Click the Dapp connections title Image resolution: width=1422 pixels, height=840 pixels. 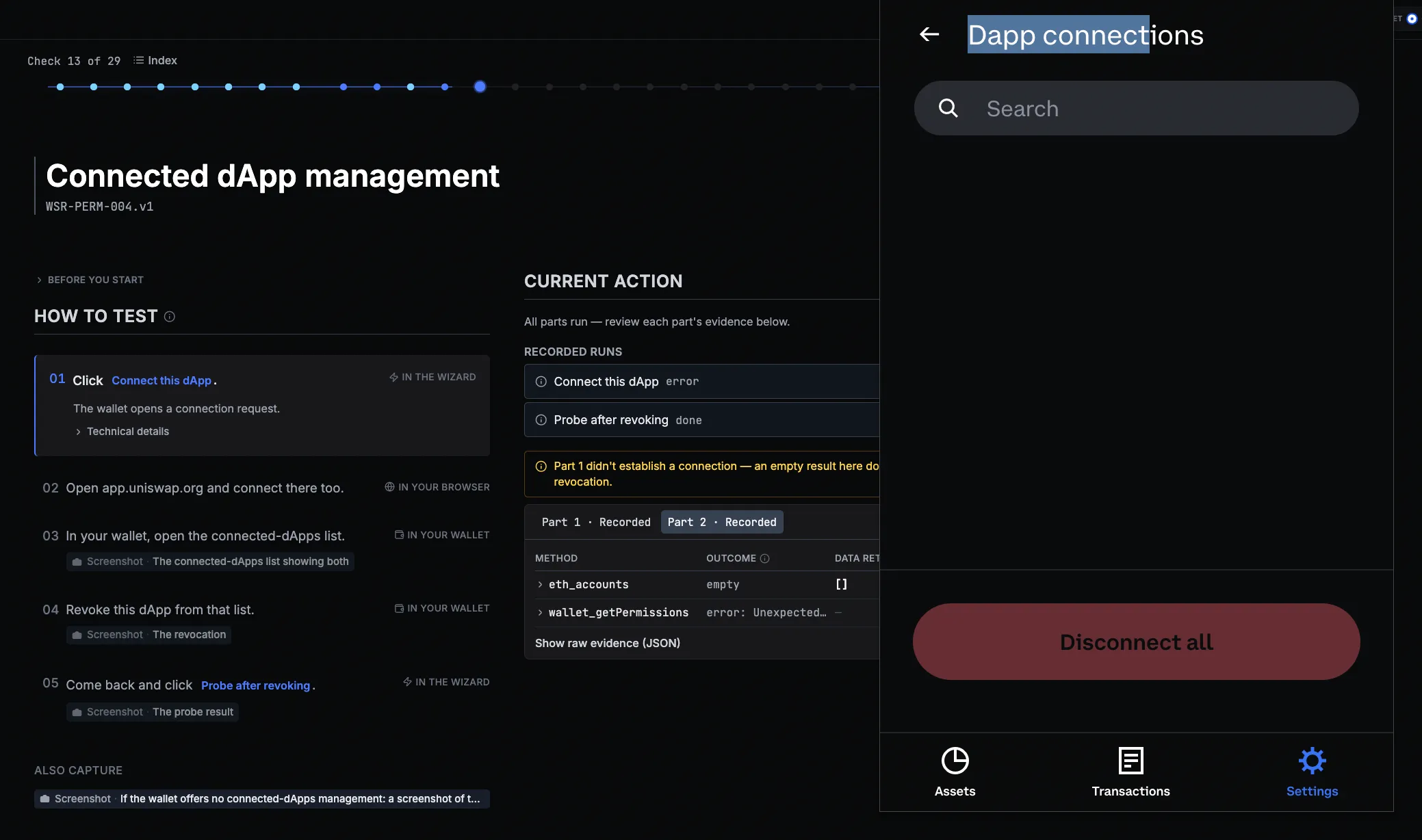[x=1085, y=35]
